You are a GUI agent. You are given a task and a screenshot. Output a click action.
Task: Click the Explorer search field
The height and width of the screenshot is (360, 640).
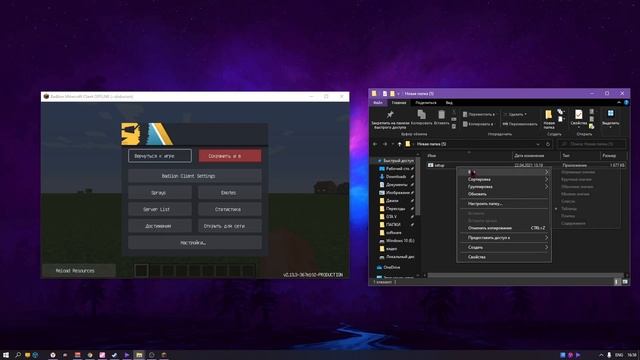(x=591, y=144)
